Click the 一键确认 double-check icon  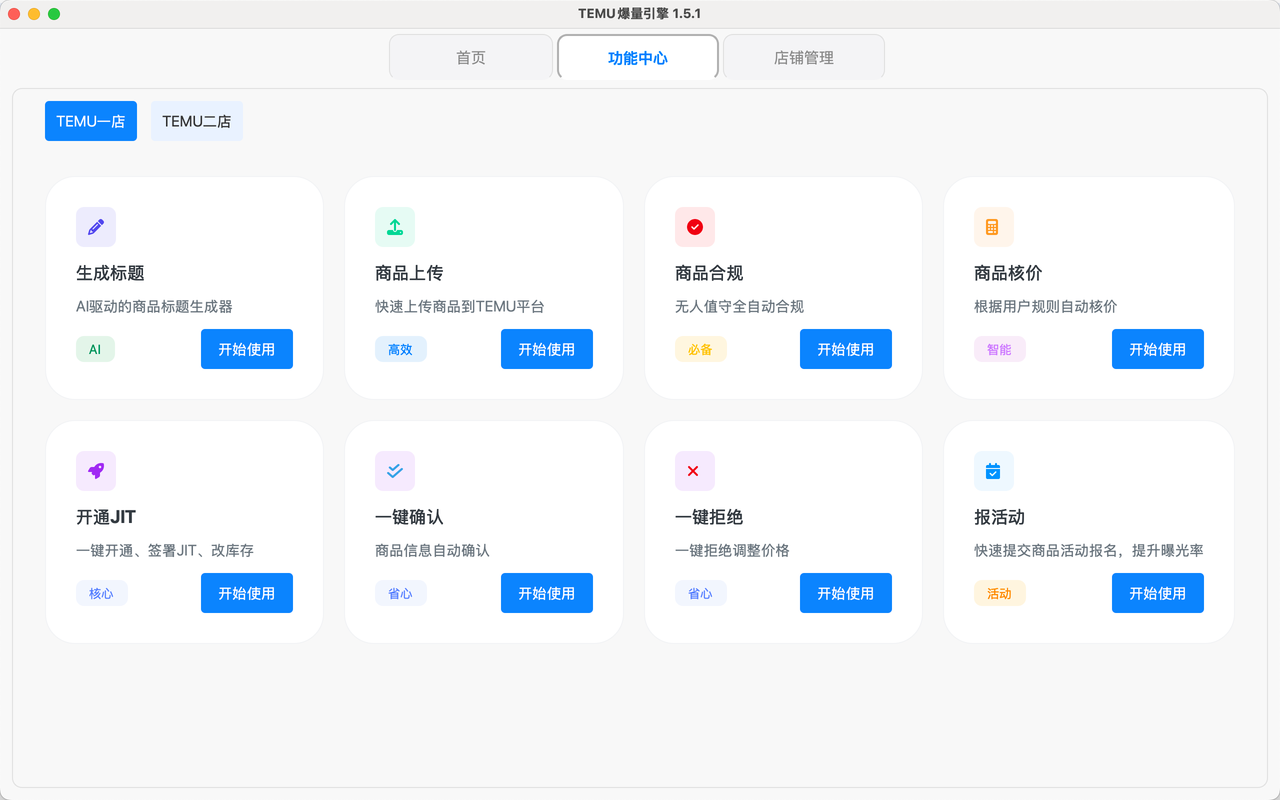[395, 471]
